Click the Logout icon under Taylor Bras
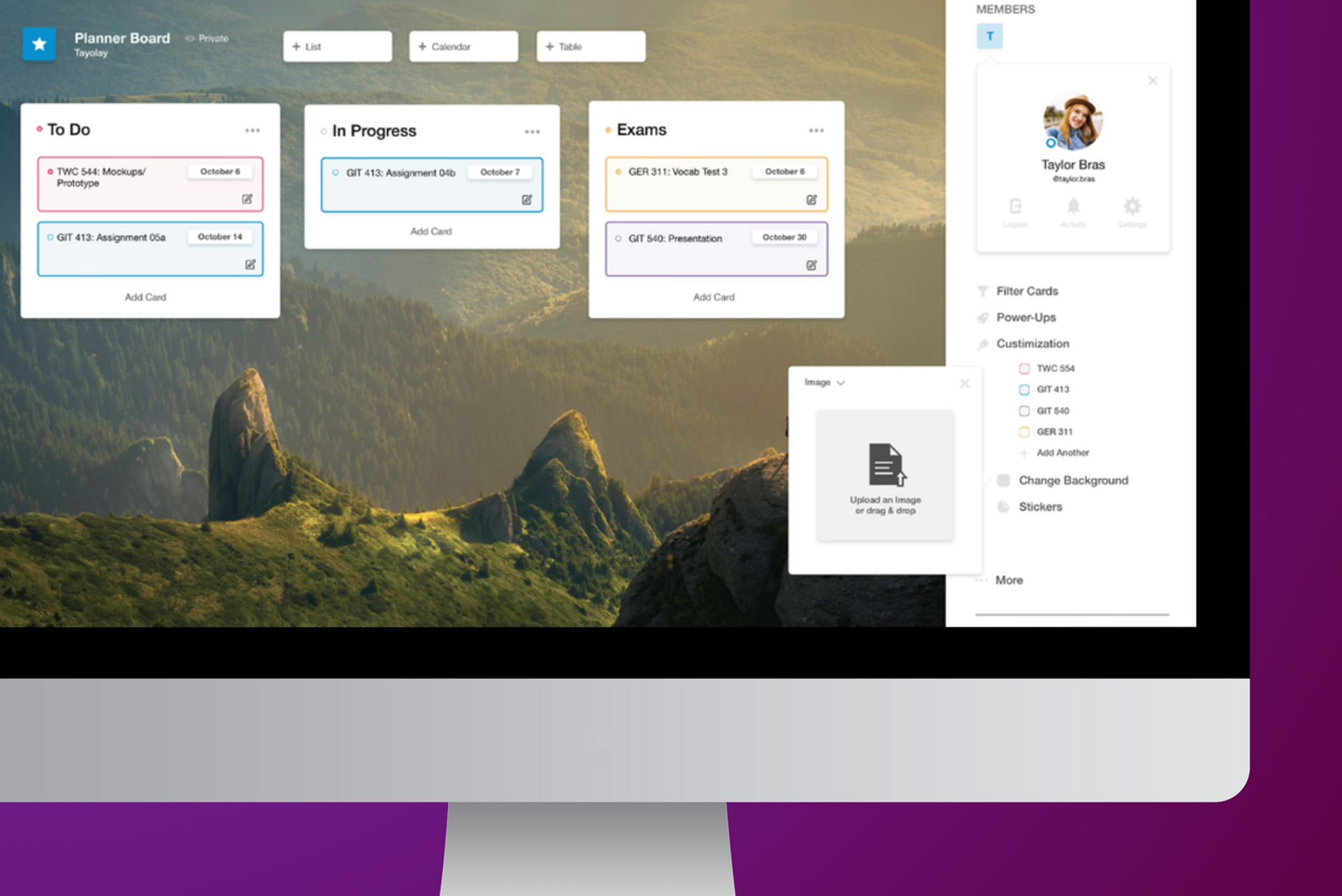The image size is (1342, 896). [x=1015, y=207]
